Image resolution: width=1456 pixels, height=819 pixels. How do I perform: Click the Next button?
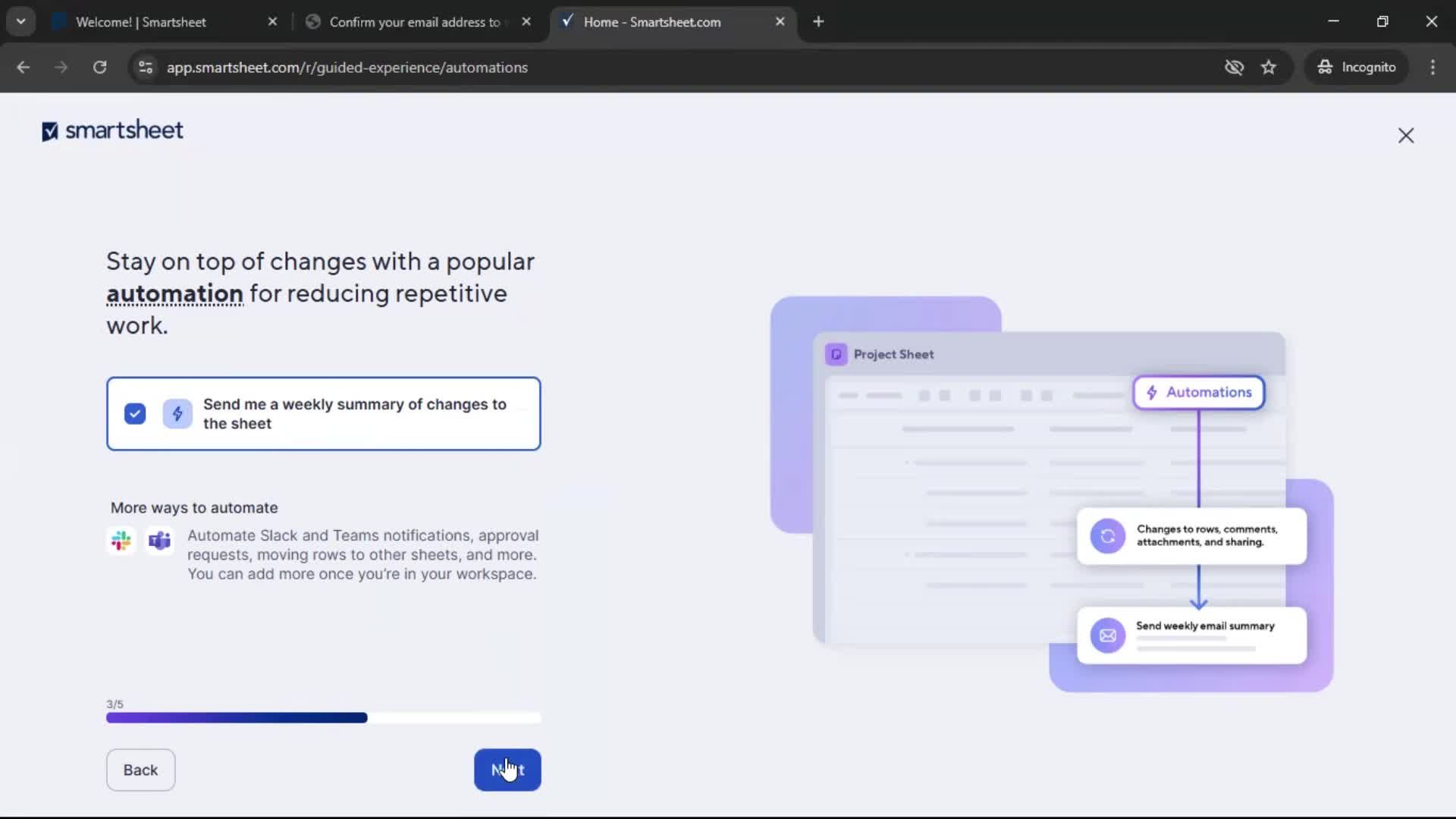click(x=507, y=770)
